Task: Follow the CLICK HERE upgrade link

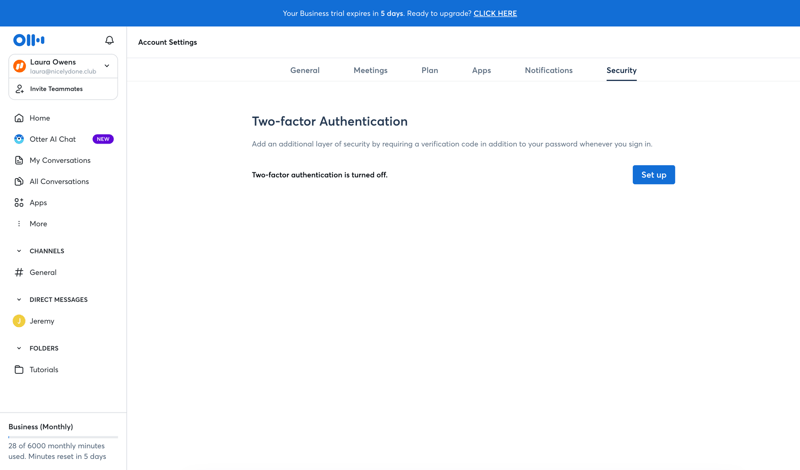Action: (x=495, y=14)
